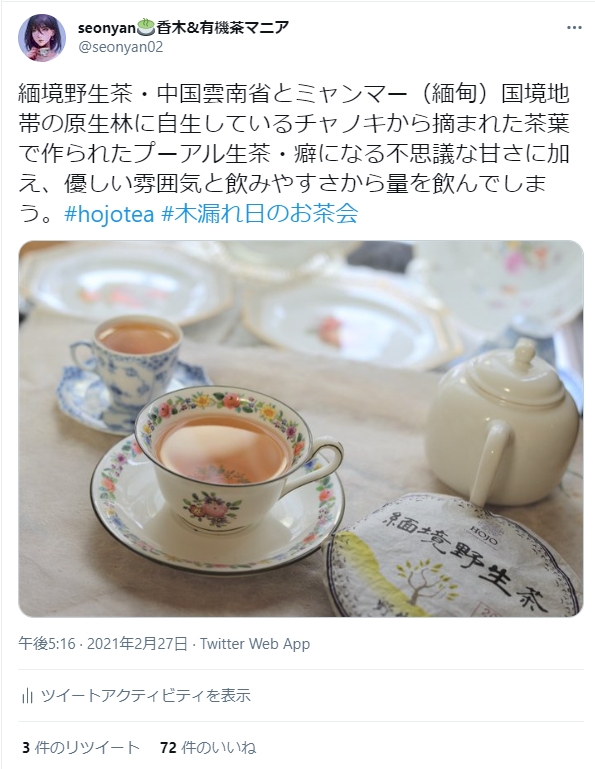The image size is (595, 769).
Task: Click the tweet activity bar chart icon
Action: coord(27,695)
